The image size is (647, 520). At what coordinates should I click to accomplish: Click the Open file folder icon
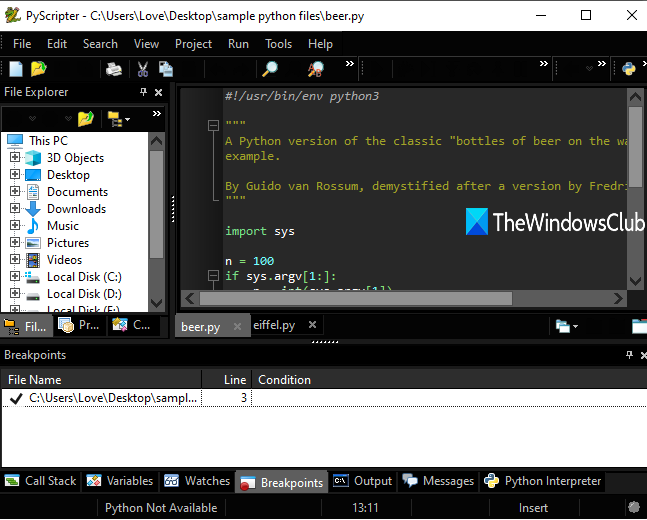coord(39,69)
